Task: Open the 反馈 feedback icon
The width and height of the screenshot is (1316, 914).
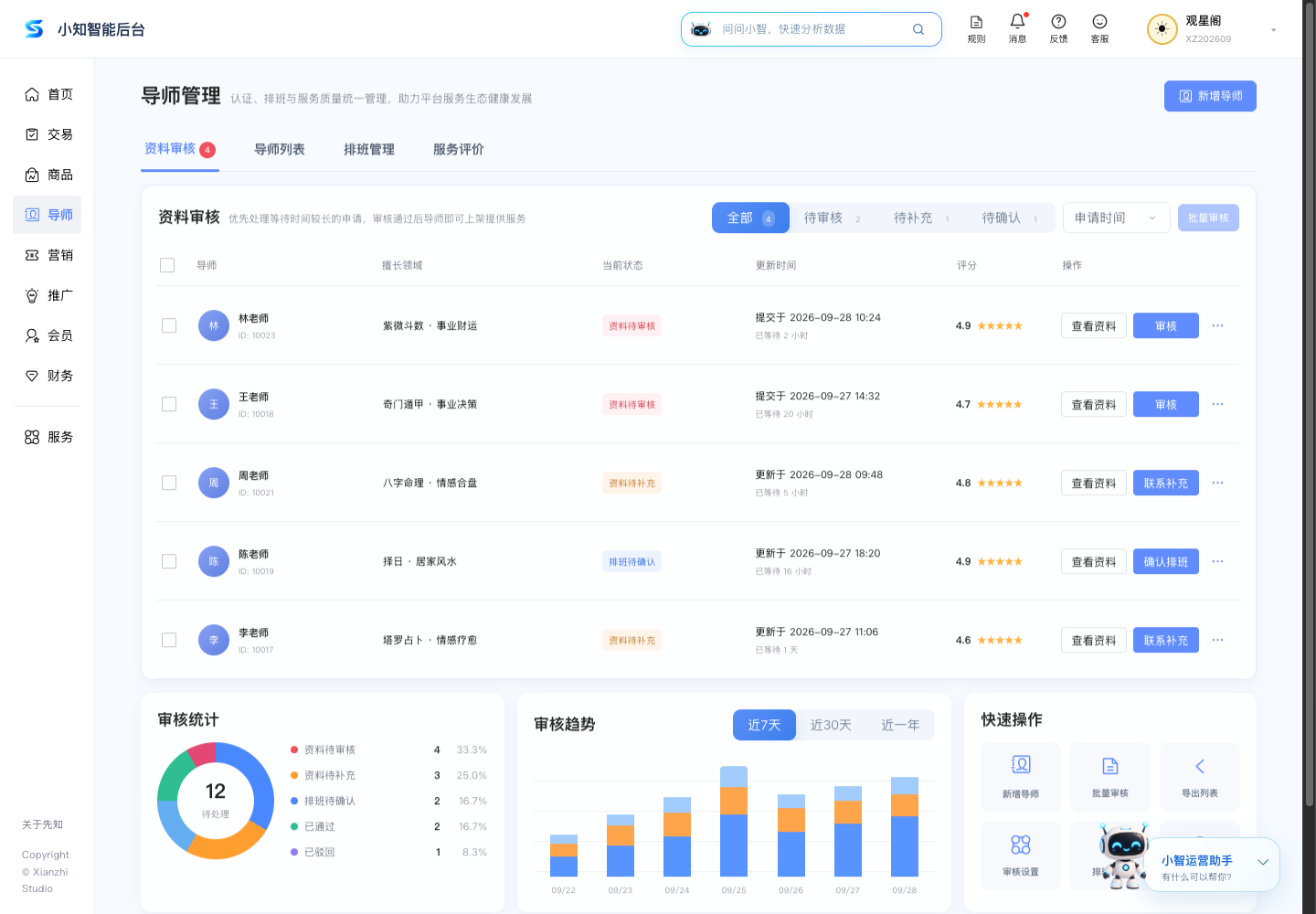Action: [1058, 29]
